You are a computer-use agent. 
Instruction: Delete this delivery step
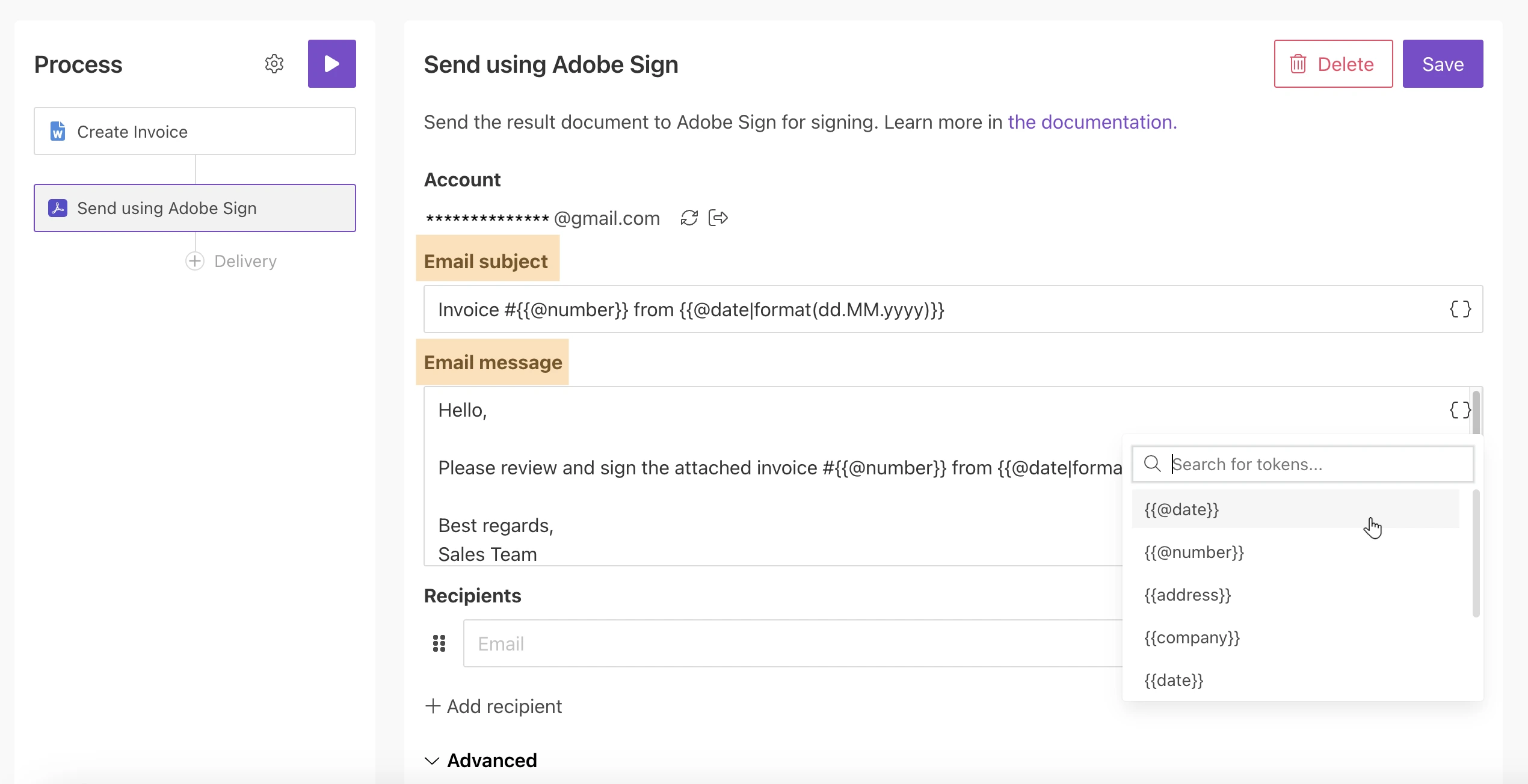point(1333,64)
